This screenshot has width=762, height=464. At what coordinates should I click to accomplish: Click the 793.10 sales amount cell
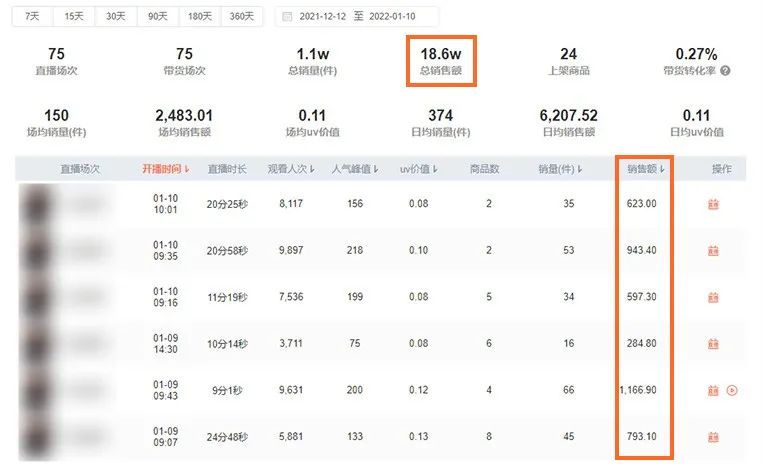pyautogui.click(x=641, y=437)
